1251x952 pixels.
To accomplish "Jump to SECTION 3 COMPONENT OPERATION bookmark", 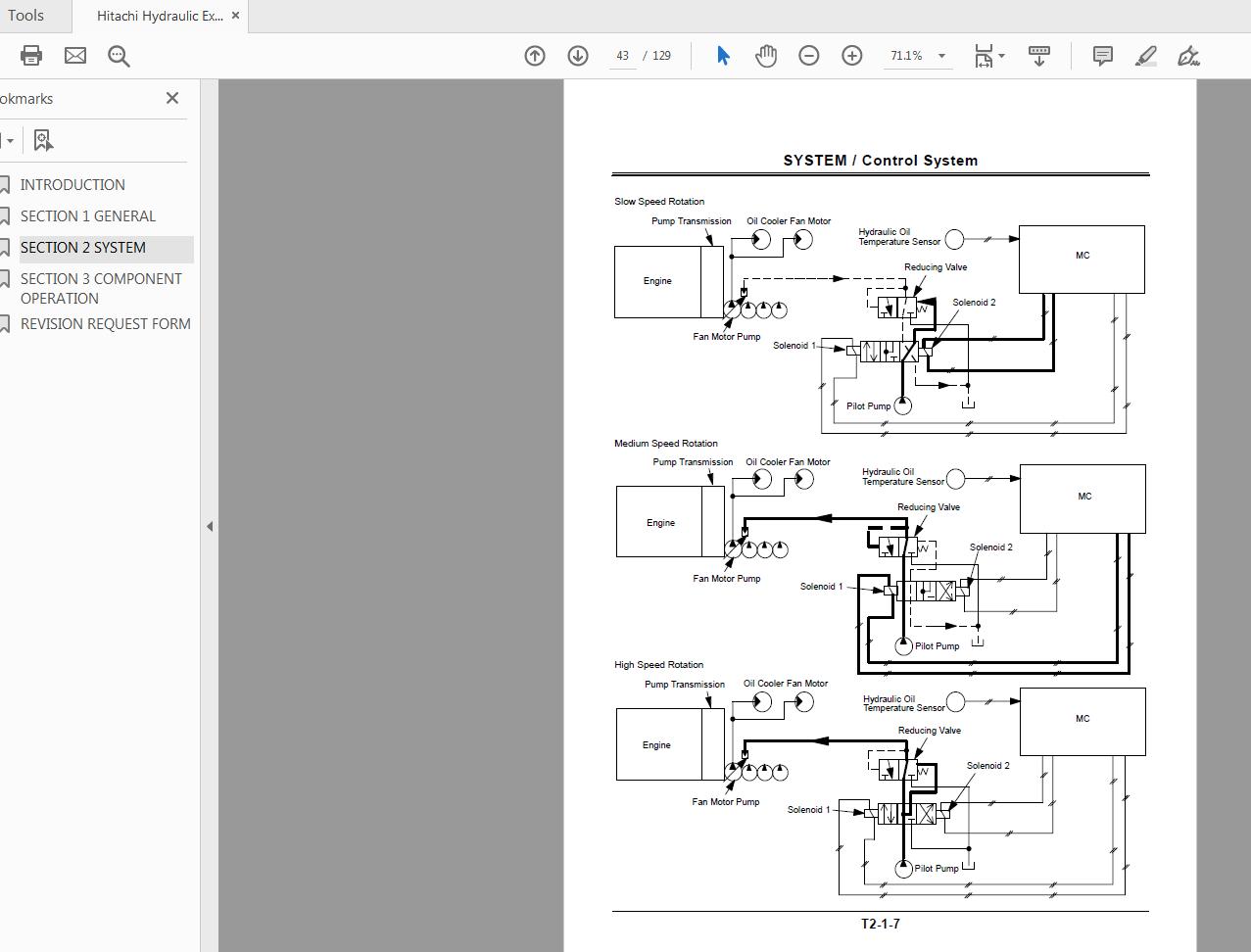I will pos(101,288).
